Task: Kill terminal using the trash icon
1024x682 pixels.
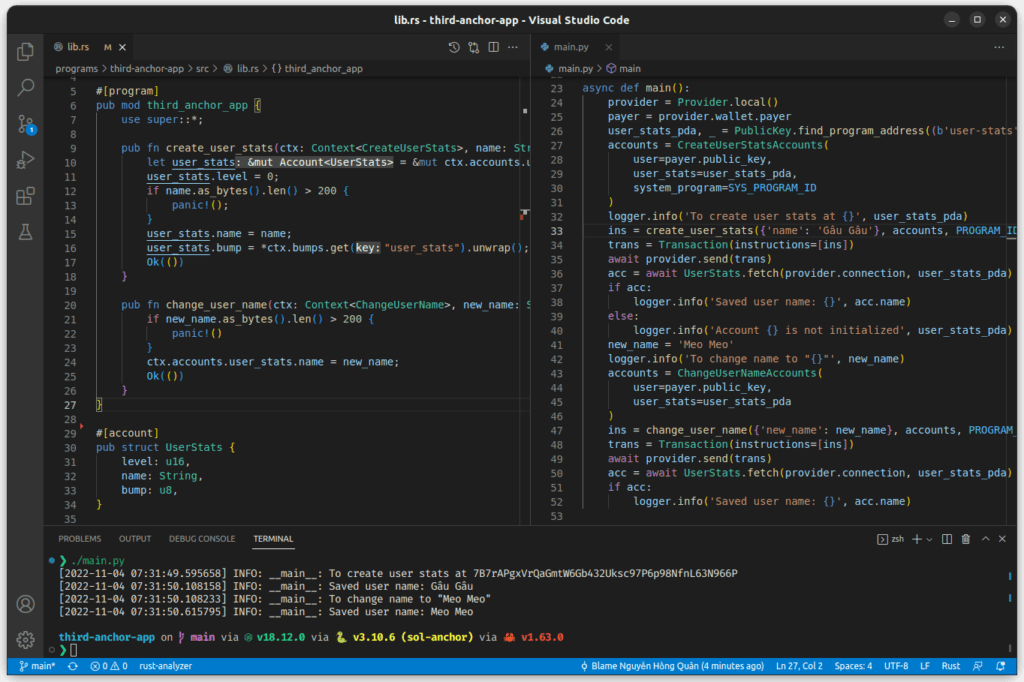Action: click(965, 539)
